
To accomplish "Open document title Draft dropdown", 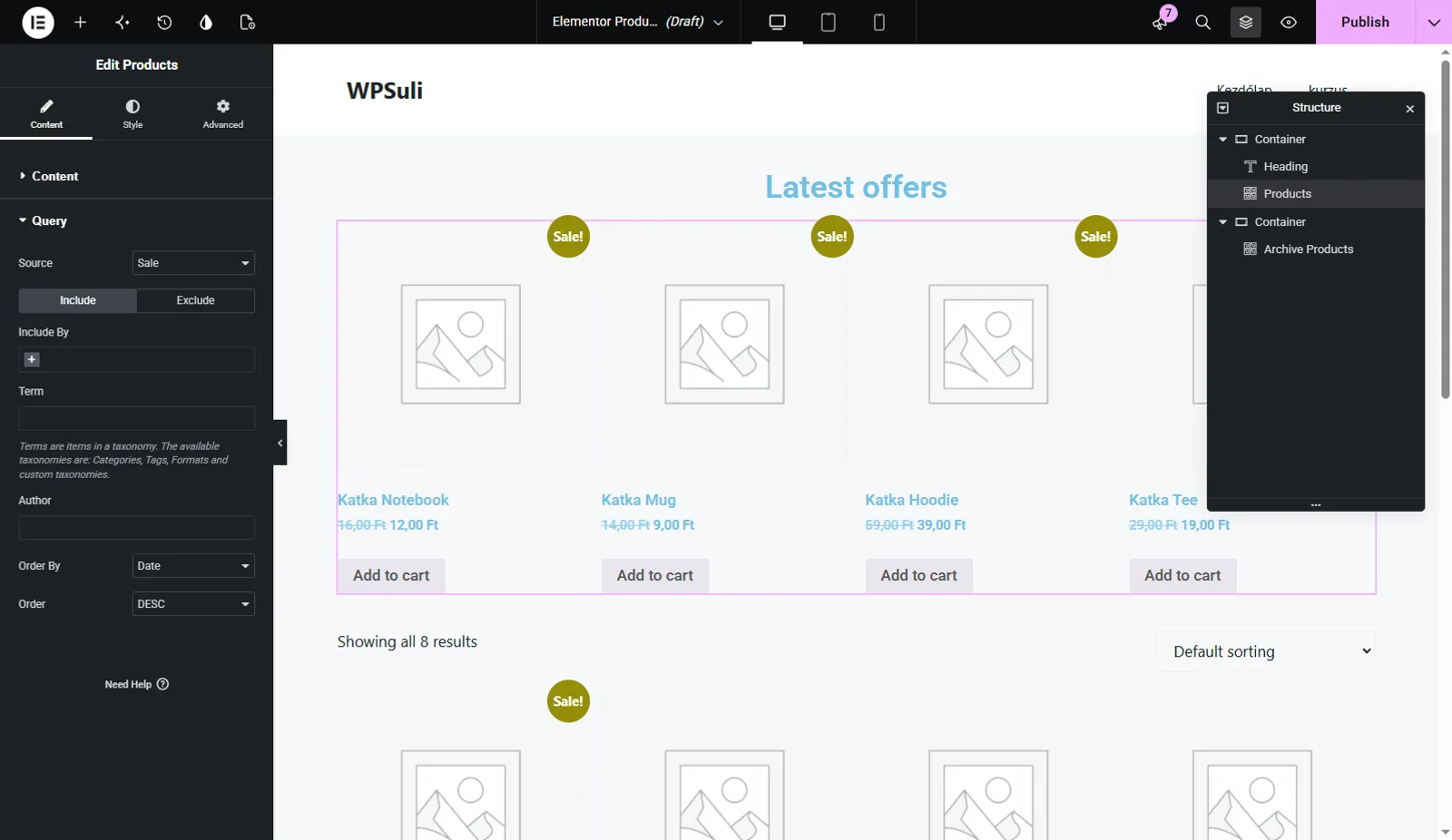I will (x=638, y=22).
